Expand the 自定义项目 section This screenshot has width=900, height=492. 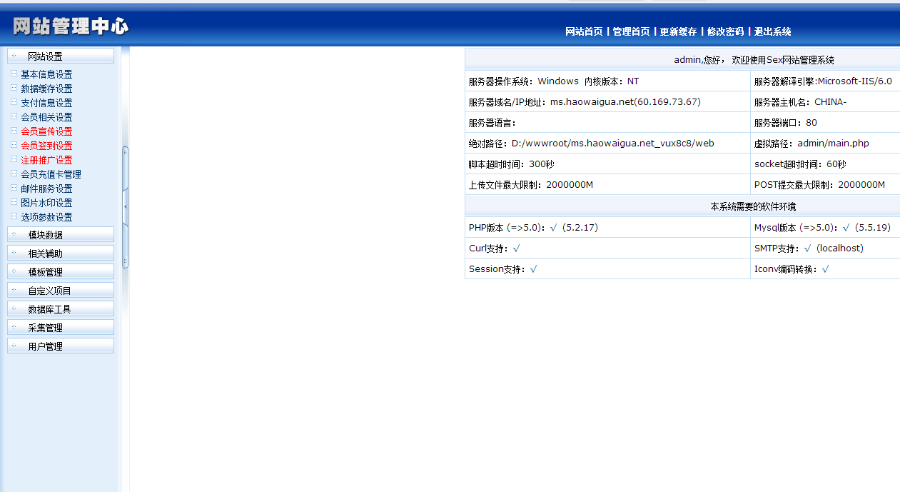click(x=60, y=290)
